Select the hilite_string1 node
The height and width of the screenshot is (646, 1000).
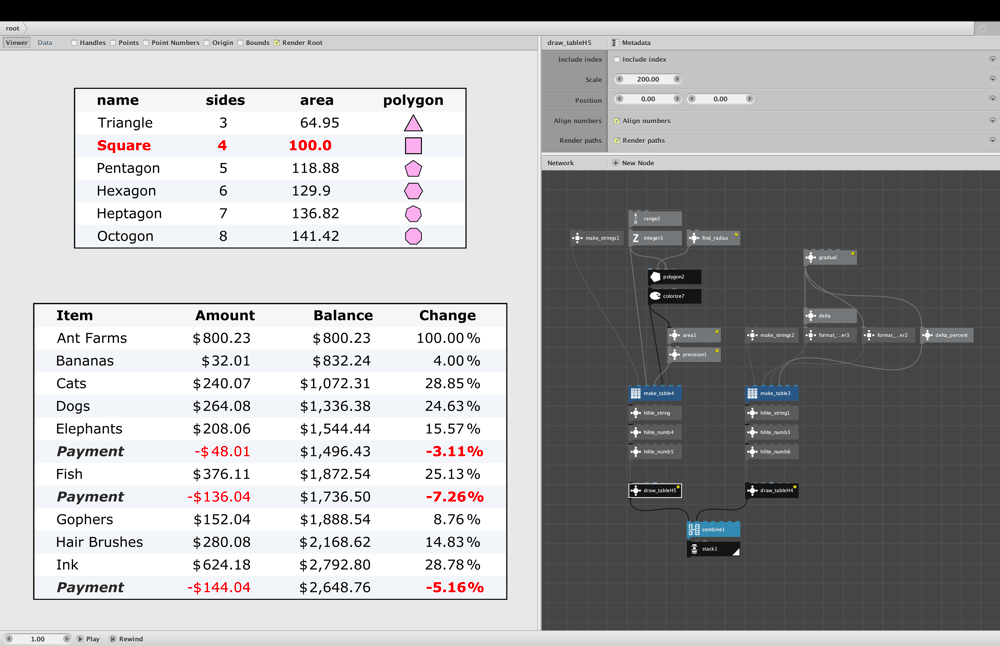772,413
